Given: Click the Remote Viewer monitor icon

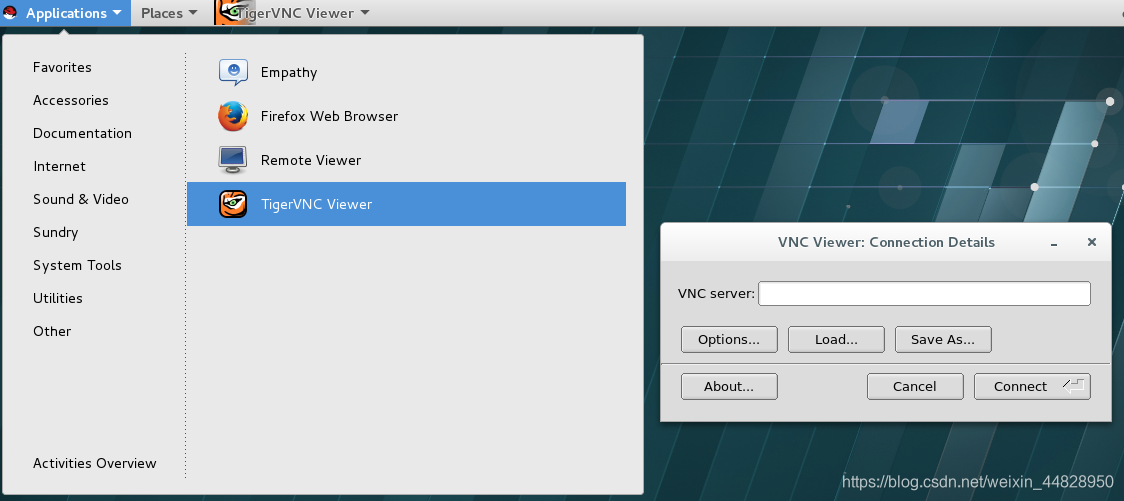Looking at the screenshot, I should coord(233,160).
